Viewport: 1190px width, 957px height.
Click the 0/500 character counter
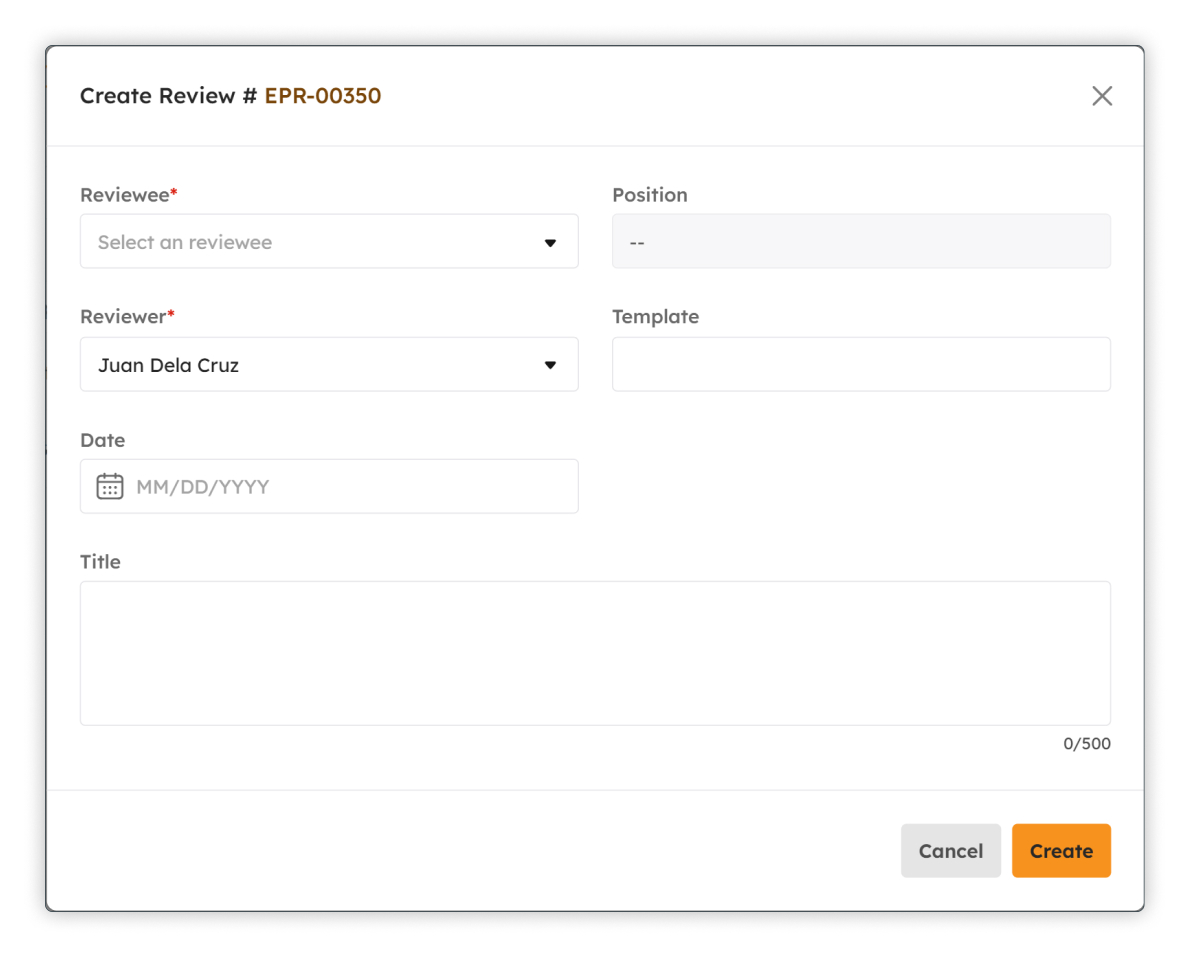[1087, 744]
